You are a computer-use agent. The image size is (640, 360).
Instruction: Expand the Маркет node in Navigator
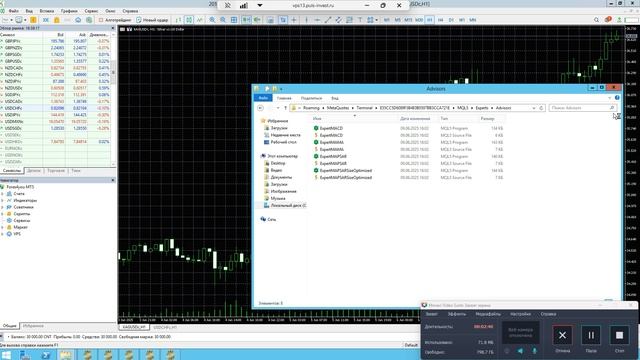2,227
